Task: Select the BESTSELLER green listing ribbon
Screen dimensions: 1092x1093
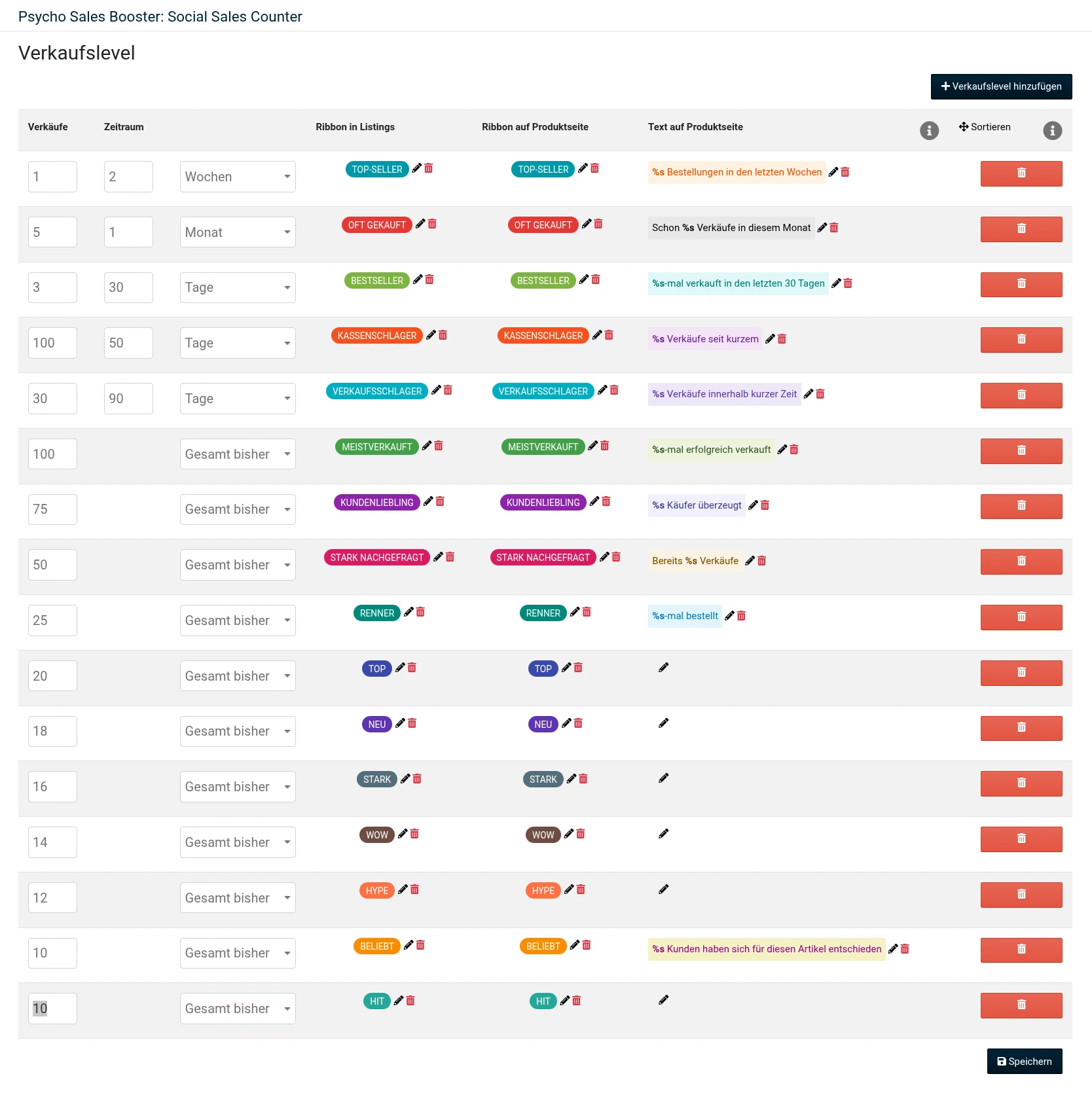Action: coord(377,280)
